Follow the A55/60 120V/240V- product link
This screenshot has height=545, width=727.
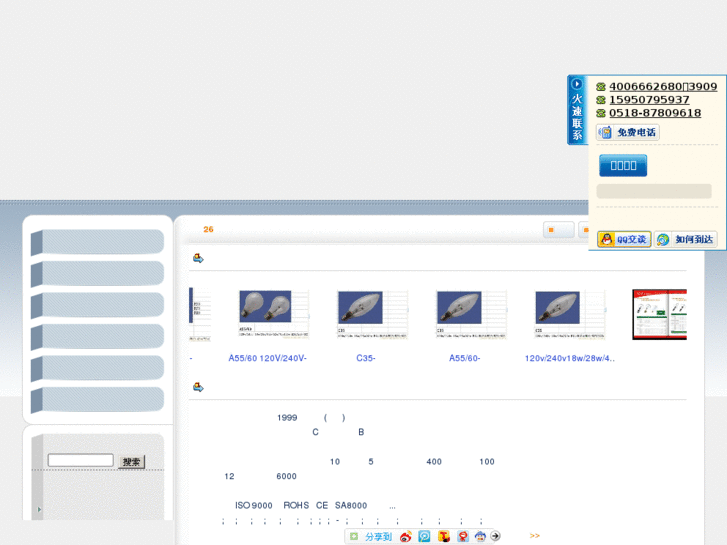pyautogui.click(x=268, y=358)
